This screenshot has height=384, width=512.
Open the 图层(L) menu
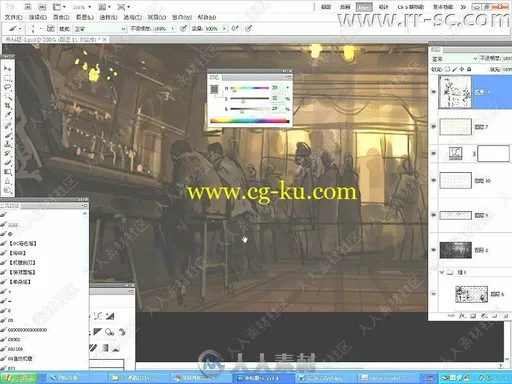(x=85, y=17)
